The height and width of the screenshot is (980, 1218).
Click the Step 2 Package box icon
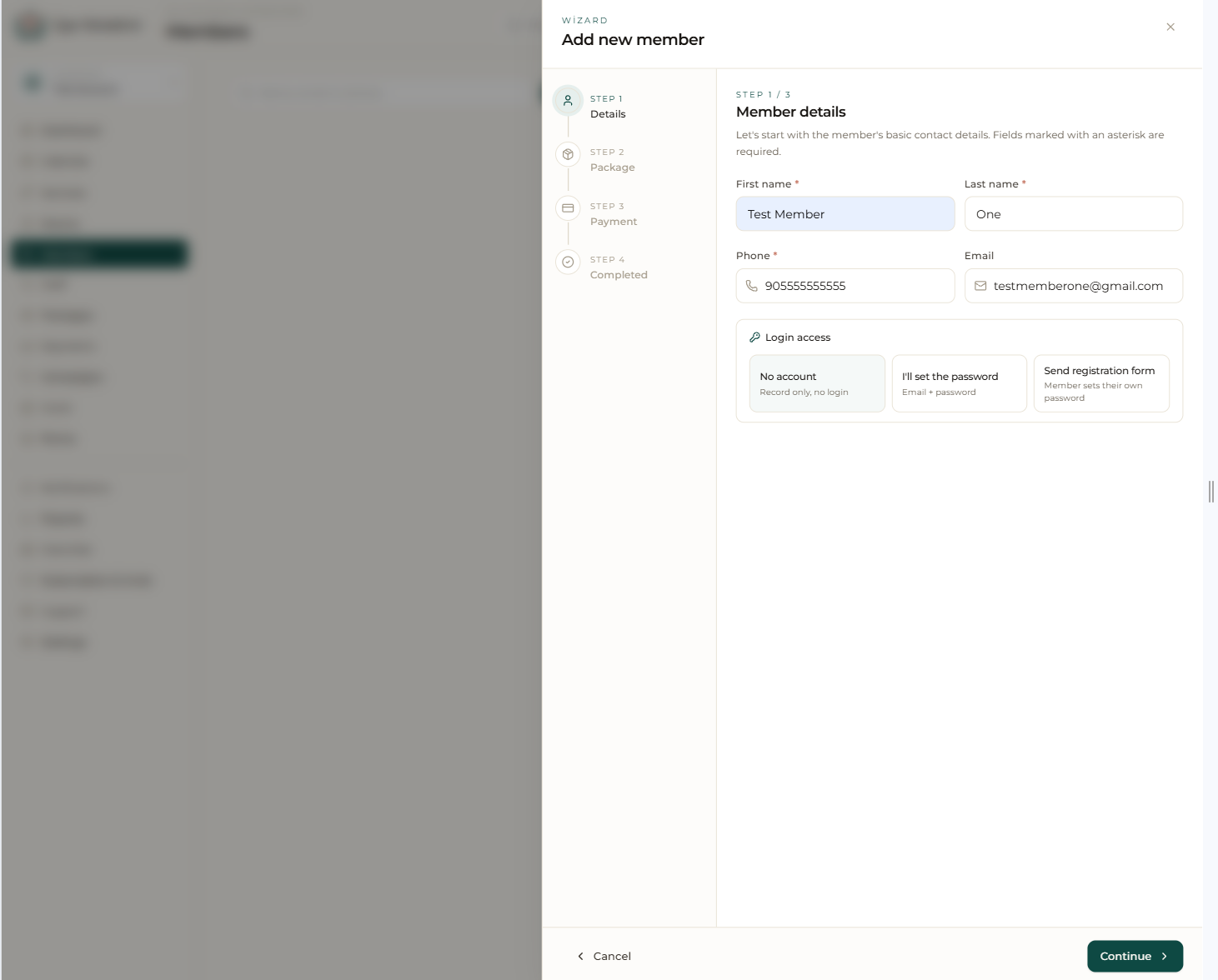568,154
